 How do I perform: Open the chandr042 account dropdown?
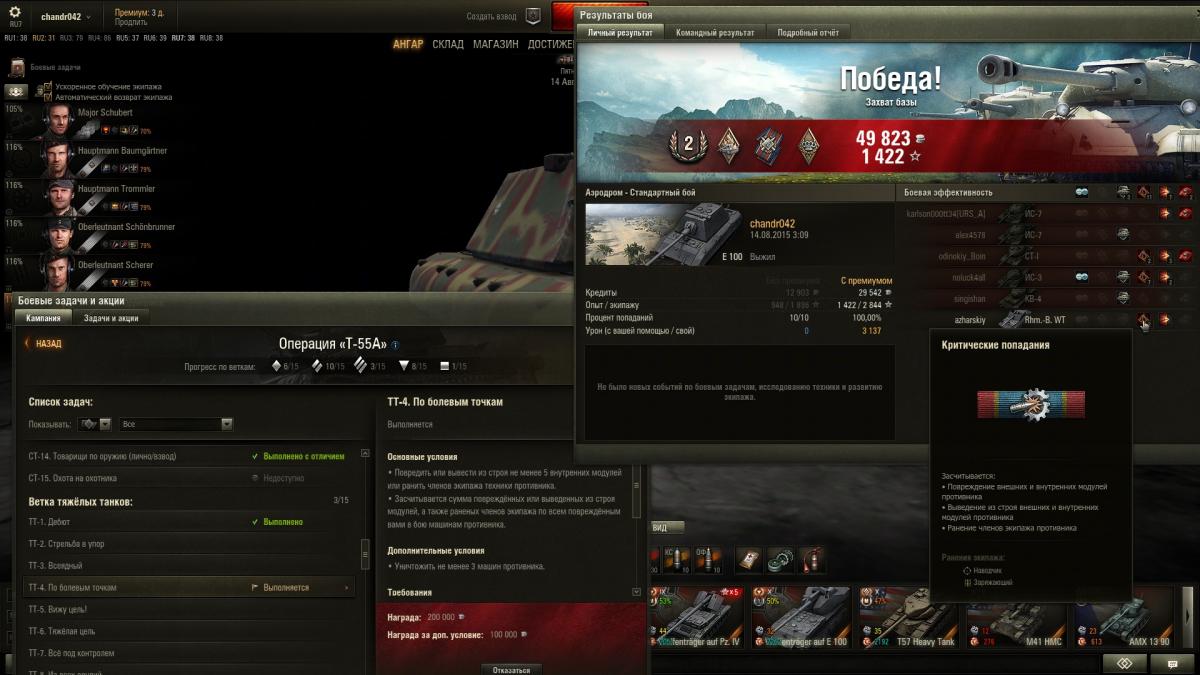click(x=65, y=17)
